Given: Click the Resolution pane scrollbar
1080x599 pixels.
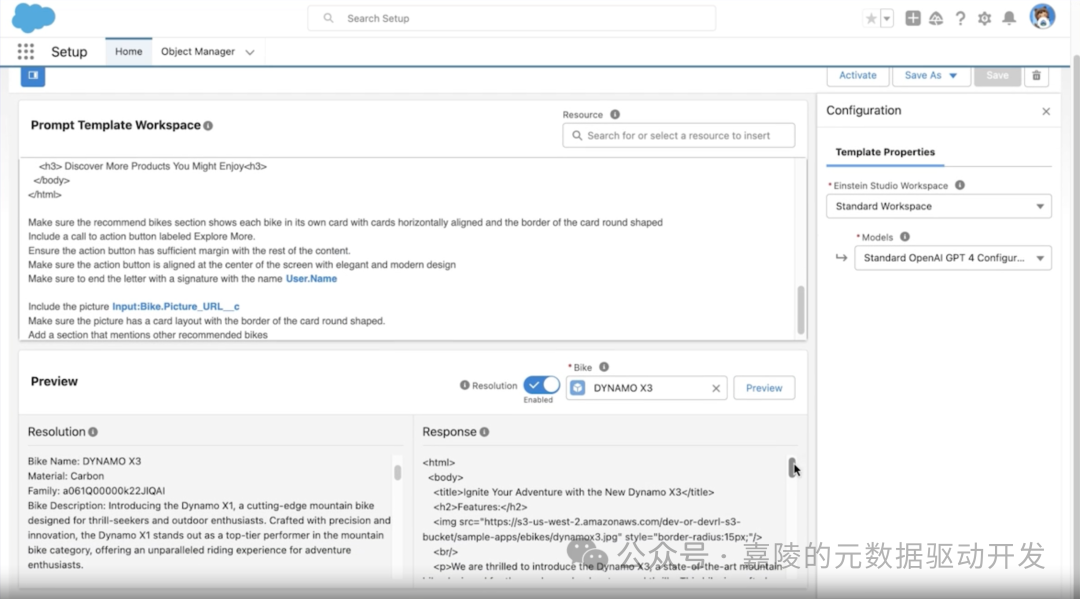Looking at the screenshot, I should (x=397, y=472).
